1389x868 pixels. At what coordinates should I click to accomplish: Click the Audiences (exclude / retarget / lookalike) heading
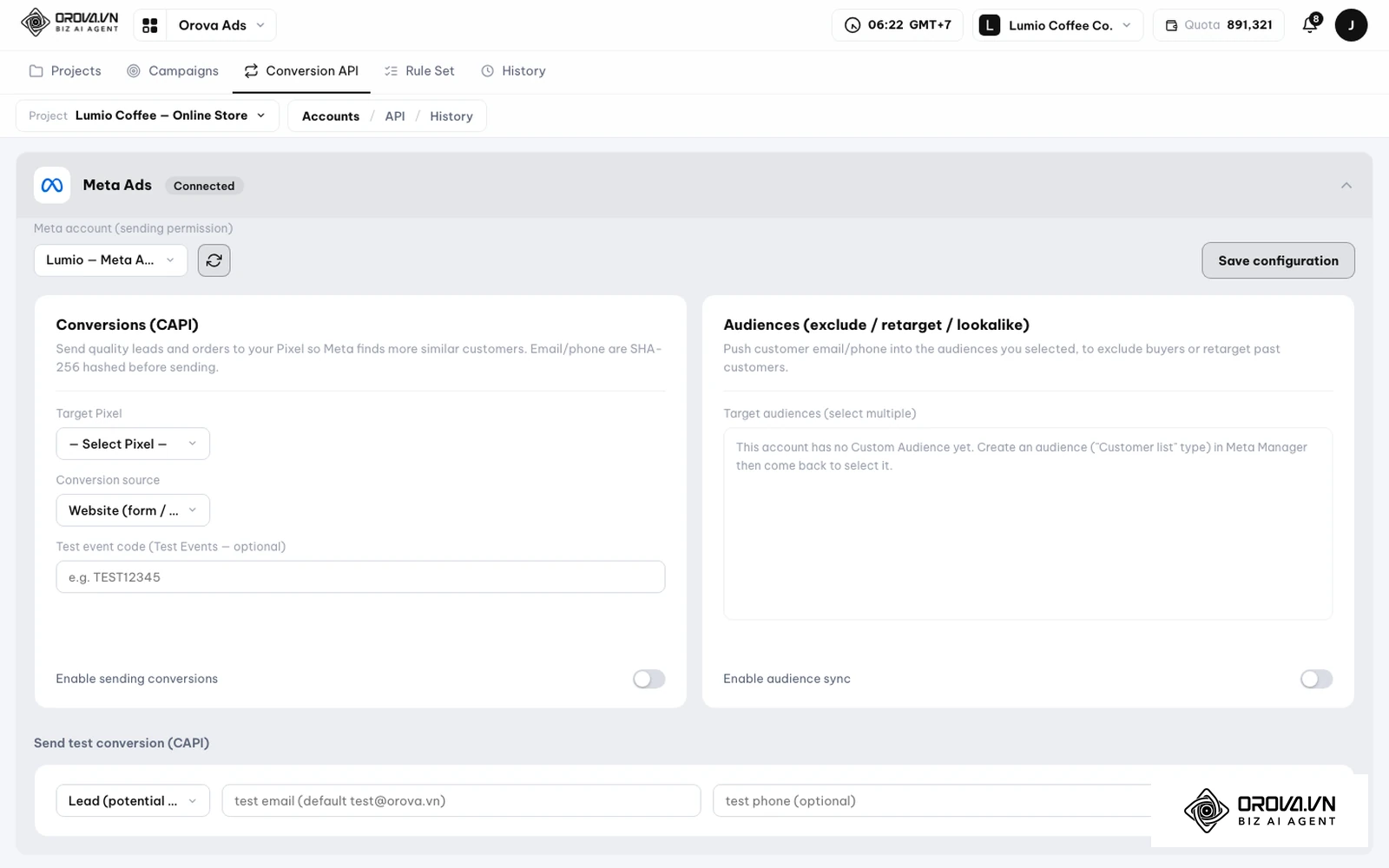click(x=876, y=325)
